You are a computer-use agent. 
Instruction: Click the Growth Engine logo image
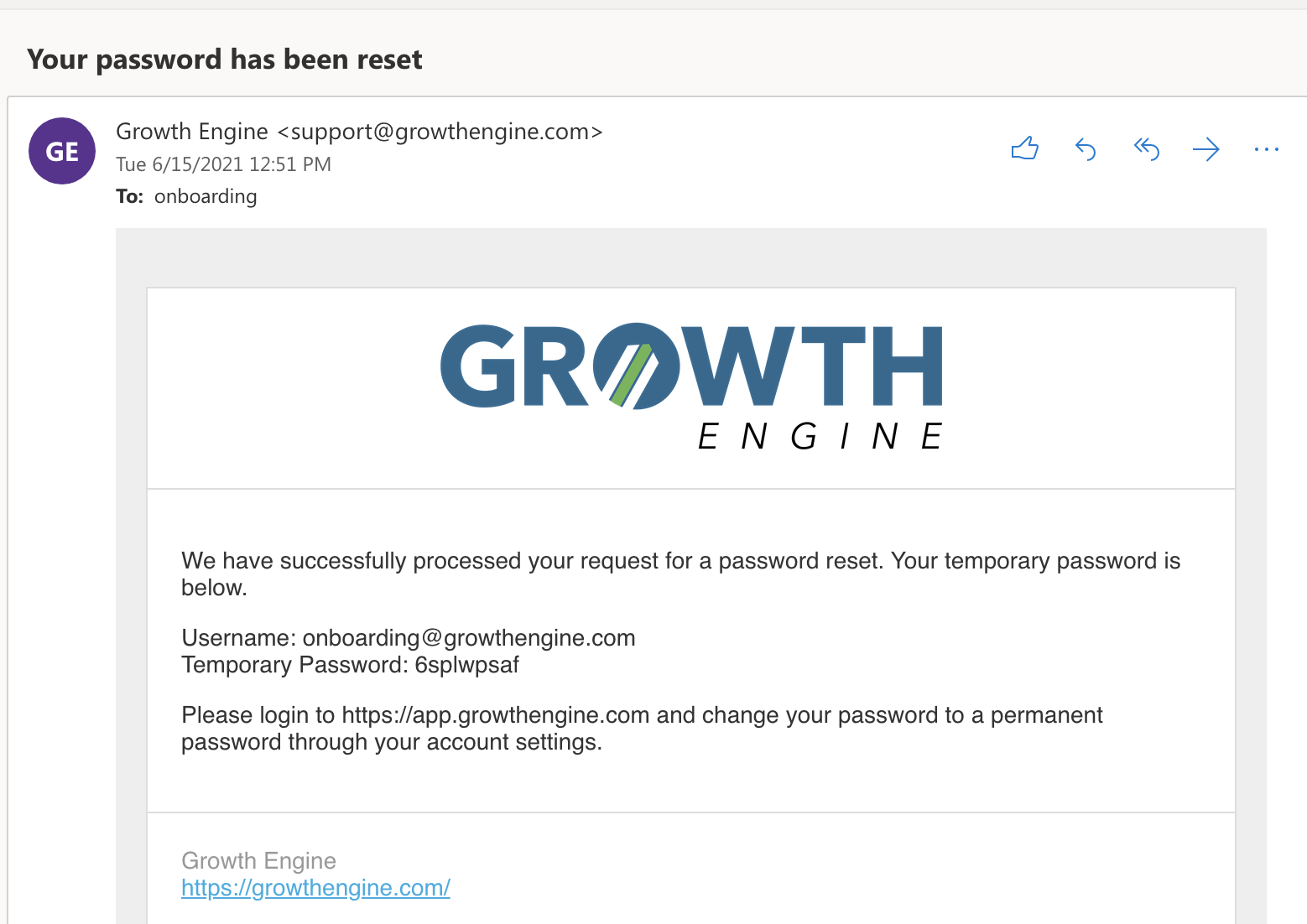[692, 387]
